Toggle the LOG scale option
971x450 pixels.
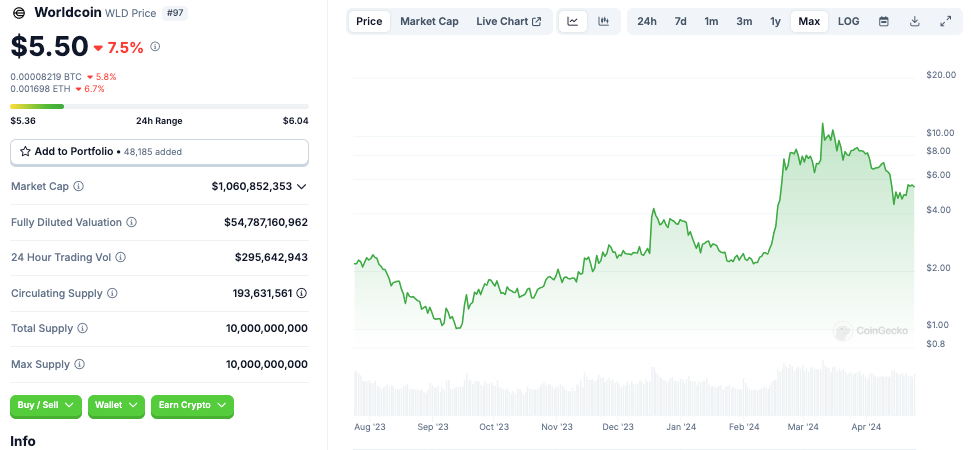pyautogui.click(x=848, y=21)
